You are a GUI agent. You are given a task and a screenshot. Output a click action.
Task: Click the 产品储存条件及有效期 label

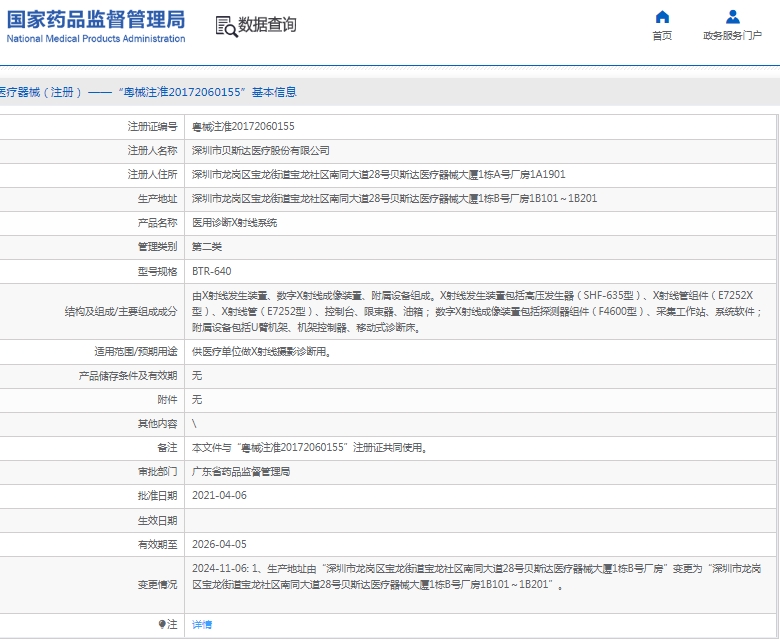[x=128, y=376]
